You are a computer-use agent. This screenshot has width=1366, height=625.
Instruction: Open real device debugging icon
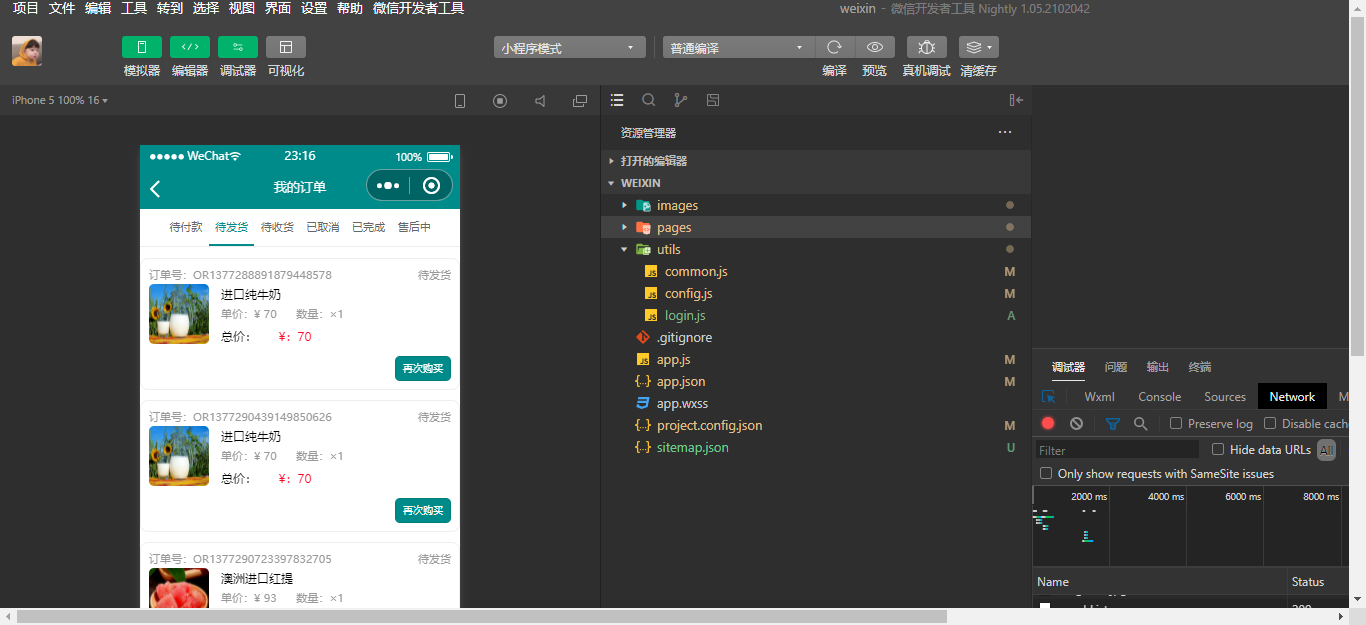pos(926,47)
